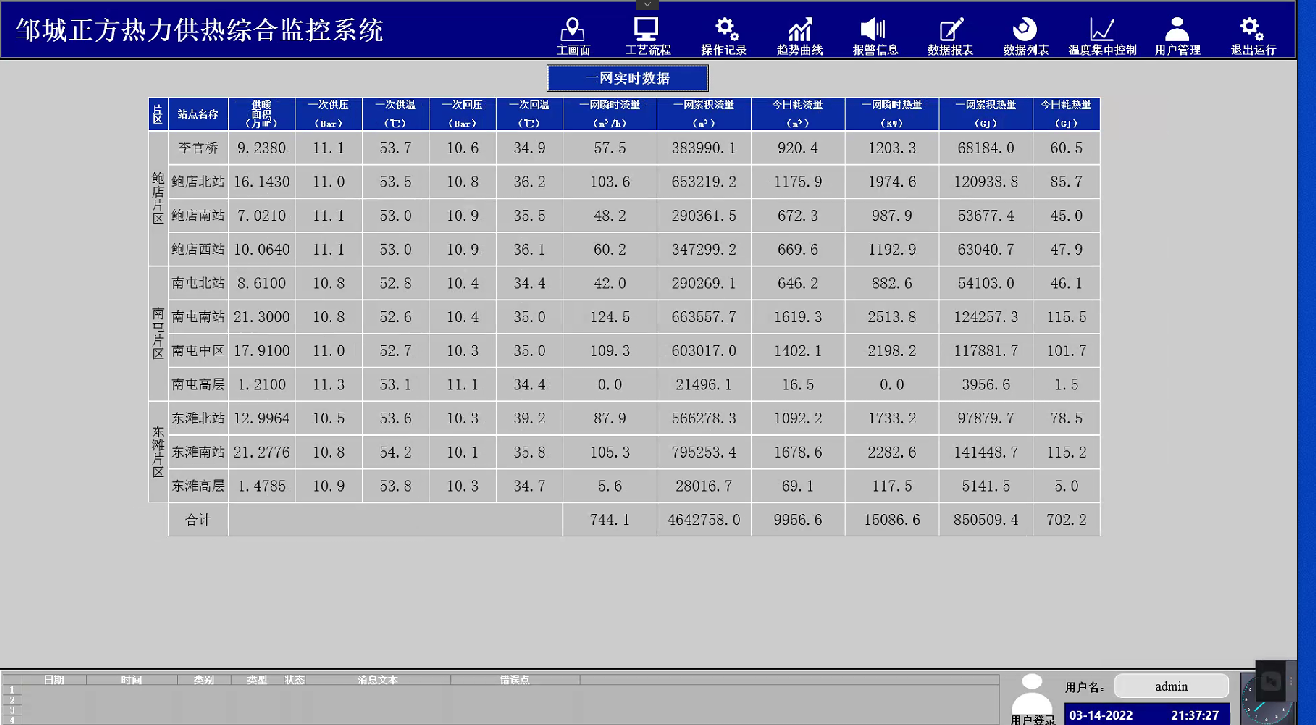1316x725 pixels.
Task: Click 东滩南站 cumulative heat value 141448.7
Action: (x=986, y=453)
